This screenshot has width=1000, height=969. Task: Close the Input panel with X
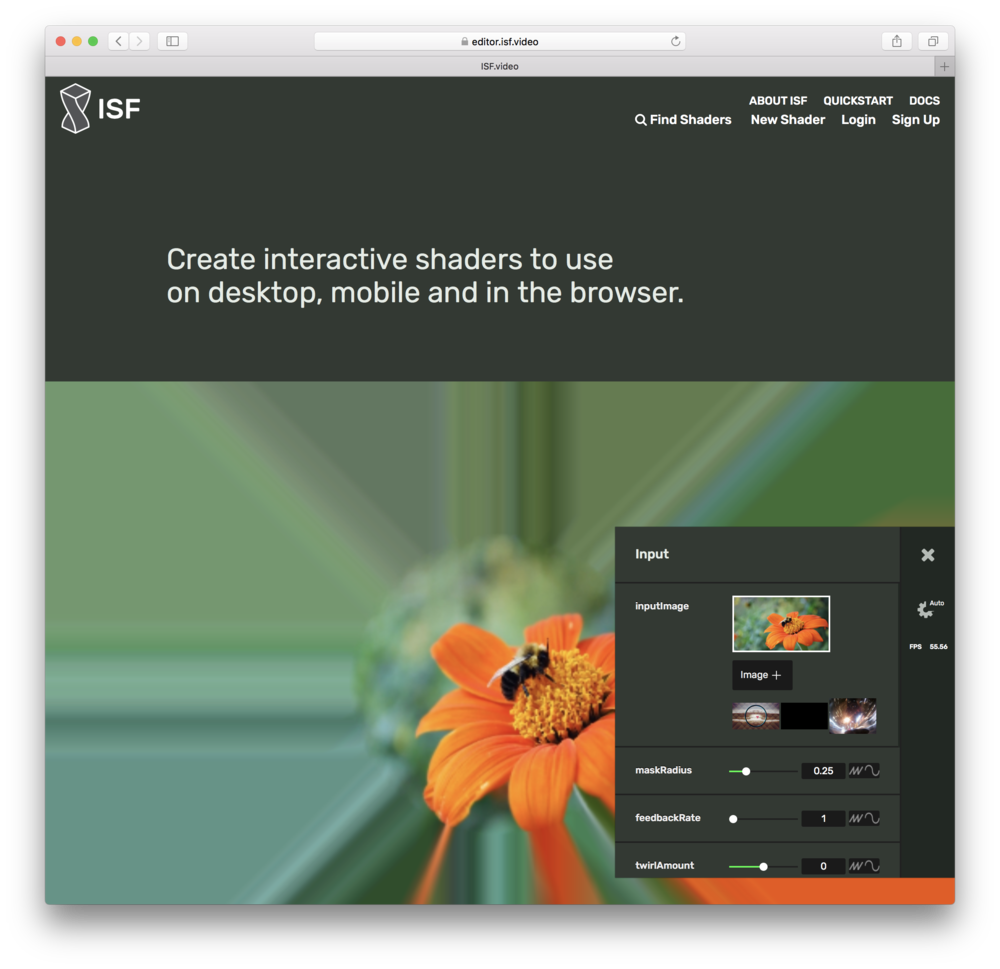pyautogui.click(x=927, y=555)
